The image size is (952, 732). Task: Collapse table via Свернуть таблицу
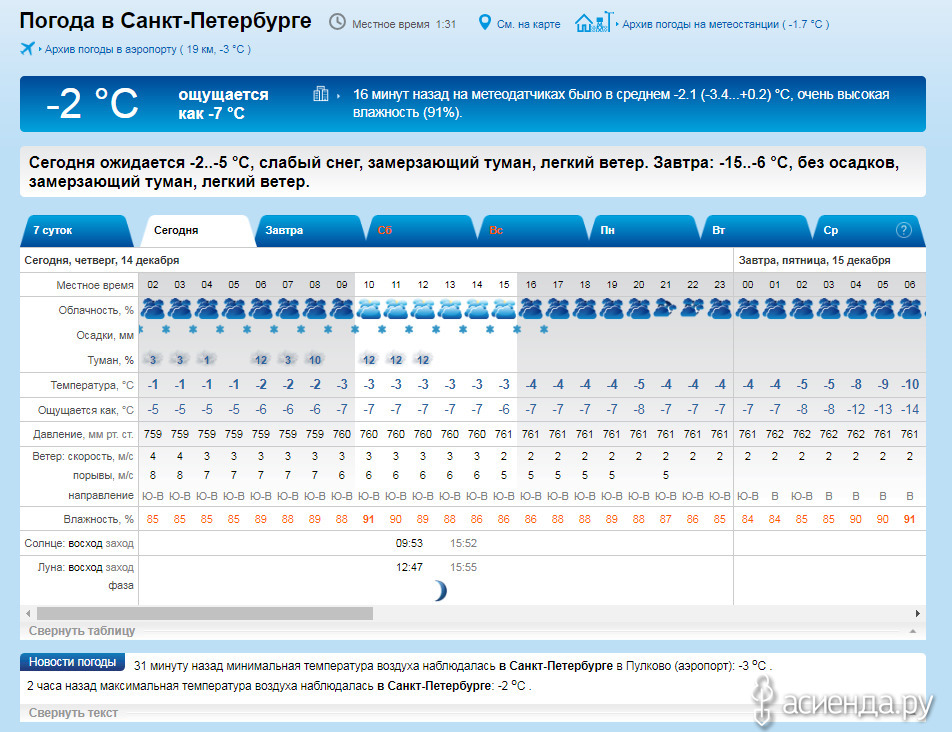click(x=82, y=631)
